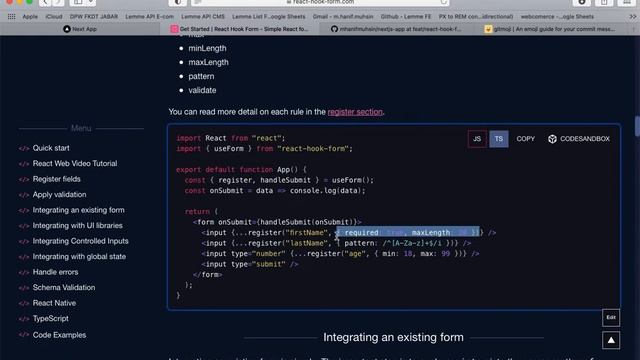Image resolution: width=640 pixels, height=360 pixels.
Task: Click the Quick start code icon
Action: click(24, 148)
